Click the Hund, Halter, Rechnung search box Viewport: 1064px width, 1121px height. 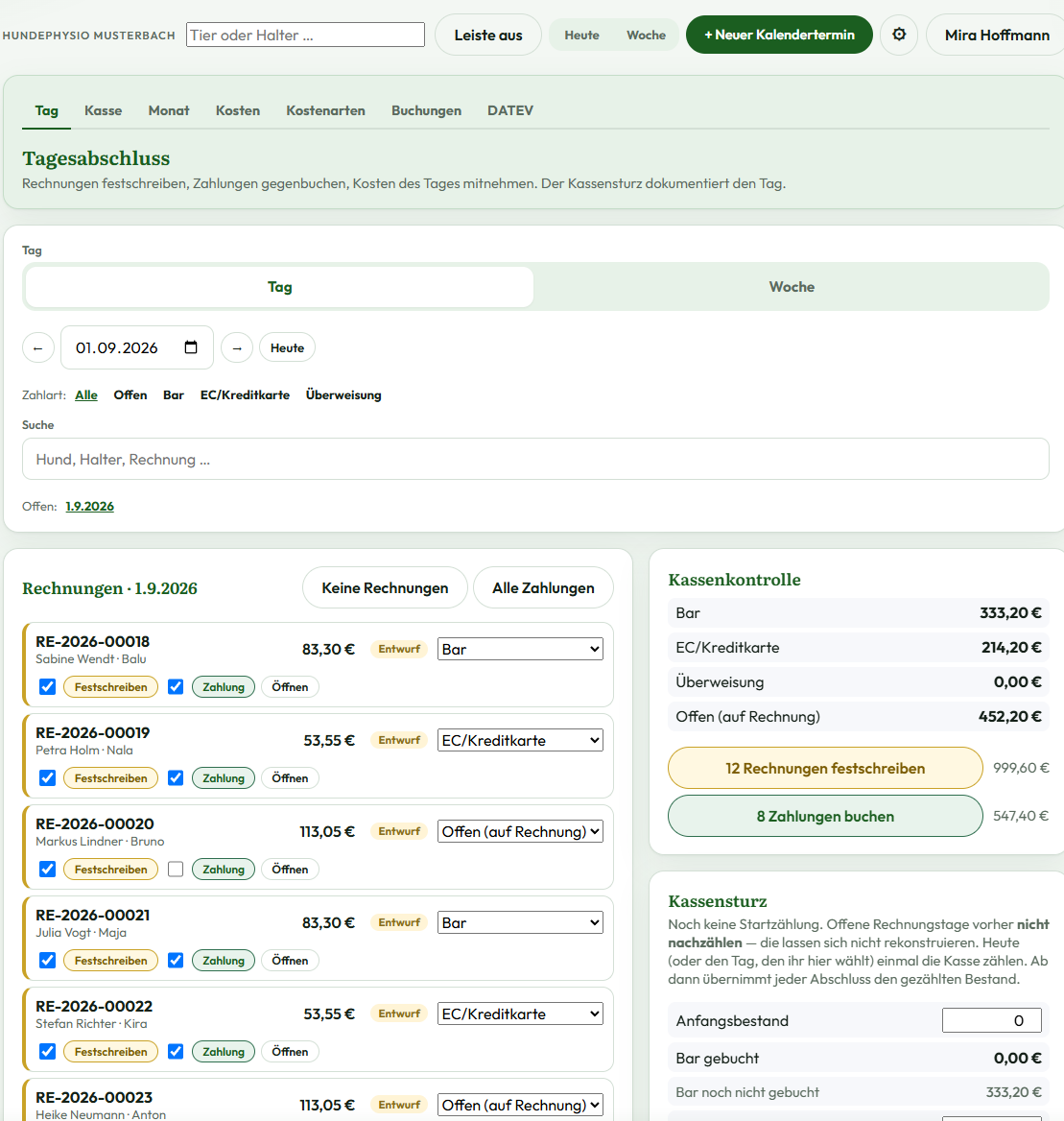tap(535, 459)
